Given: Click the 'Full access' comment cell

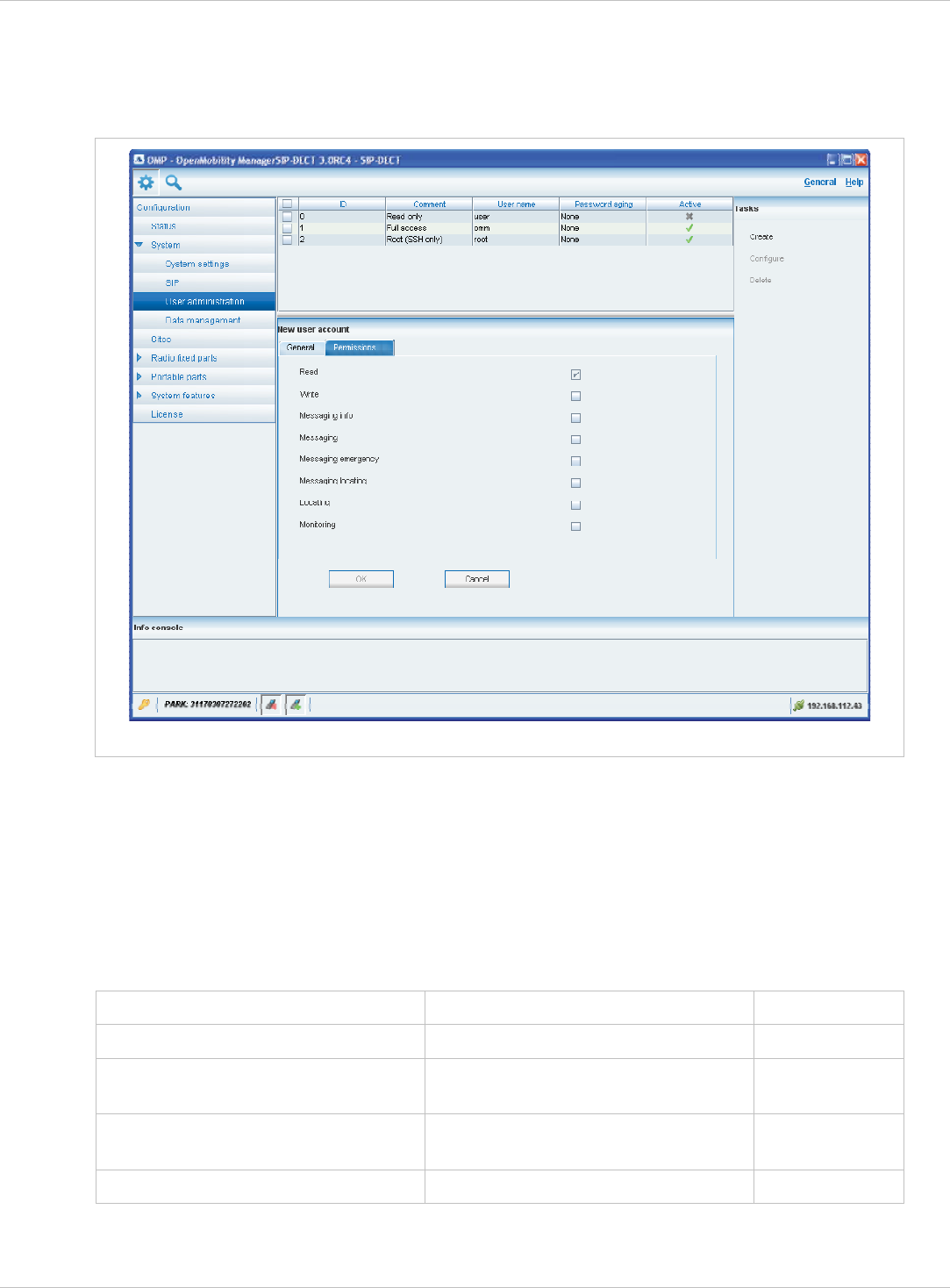Looking at the screenshot, I should click(429, 227).
